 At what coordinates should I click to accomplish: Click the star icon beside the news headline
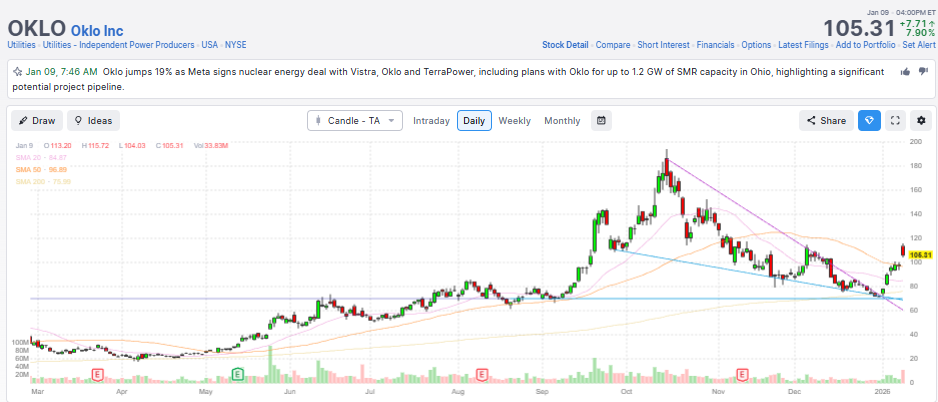pos(17,72)
